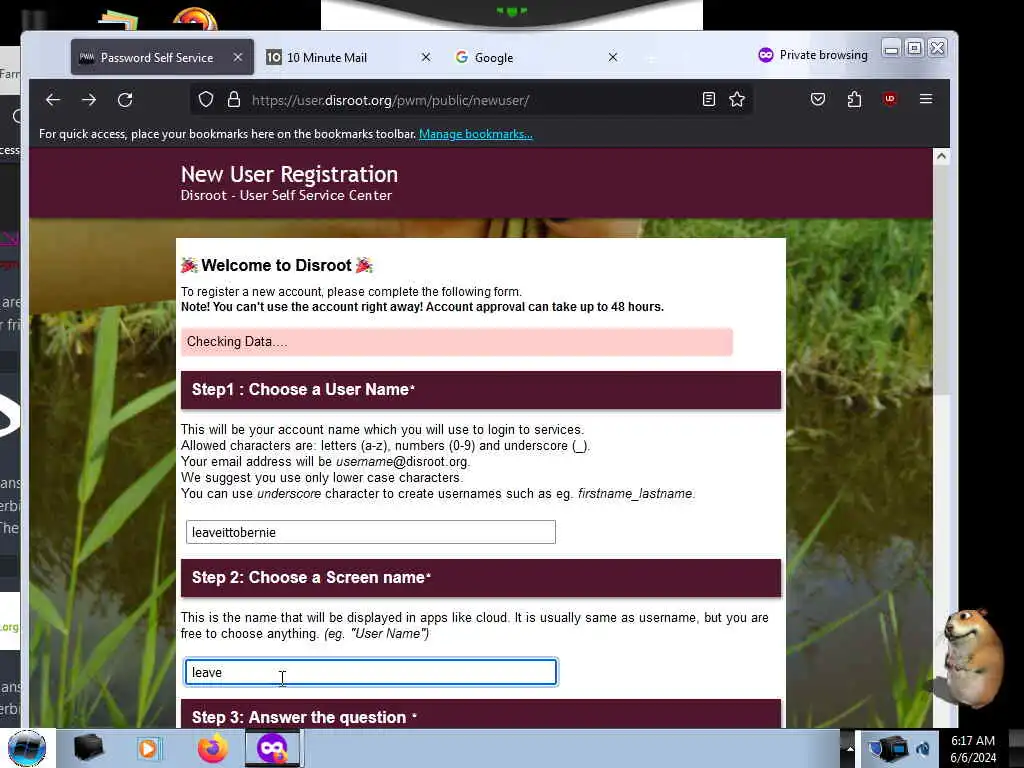This screenshot has height=768, width=1024.
Task: Close the Google tab
Action: click(x=613, y=57)
